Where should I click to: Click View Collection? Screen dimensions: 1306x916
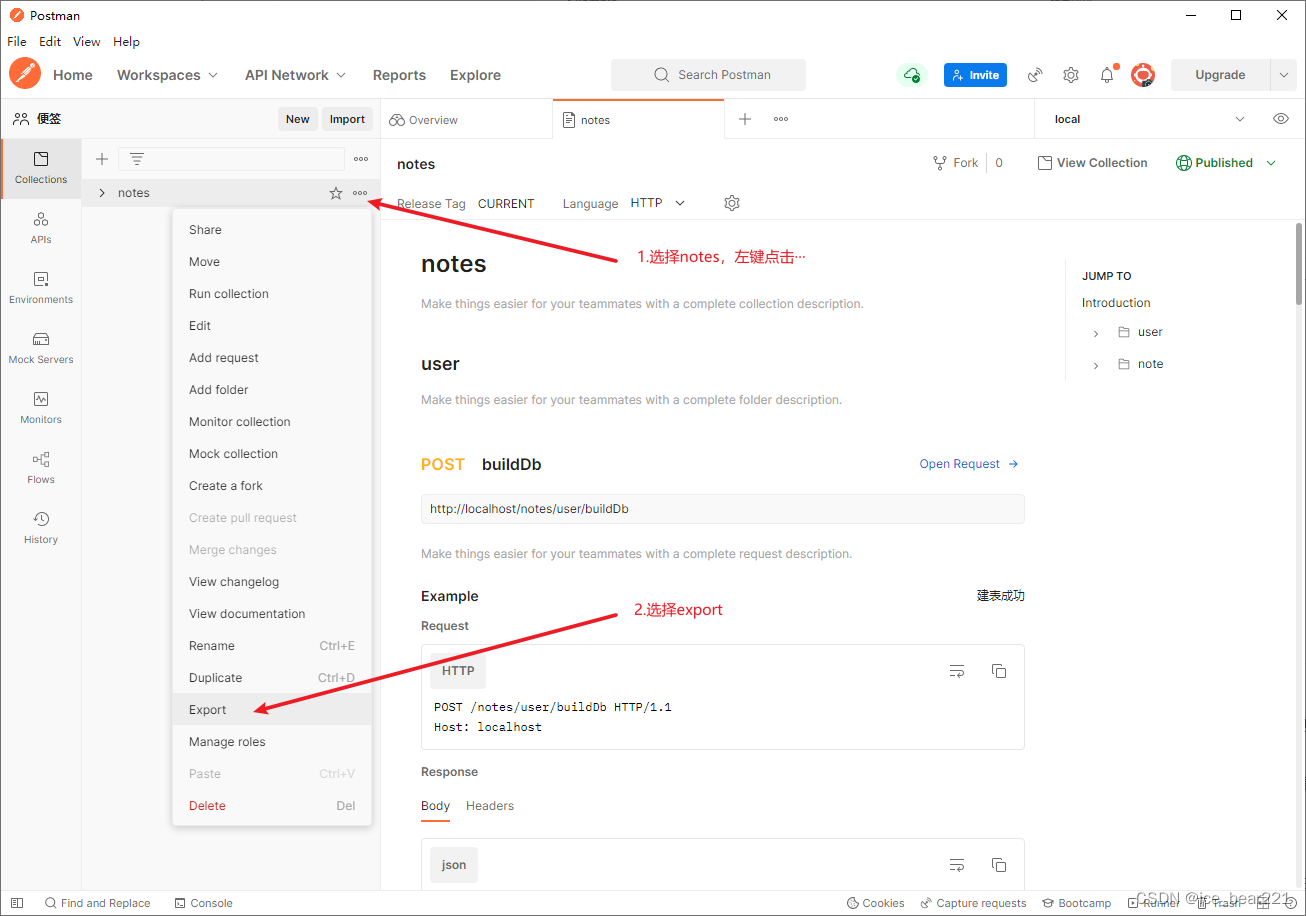[x=1092, y=163]
